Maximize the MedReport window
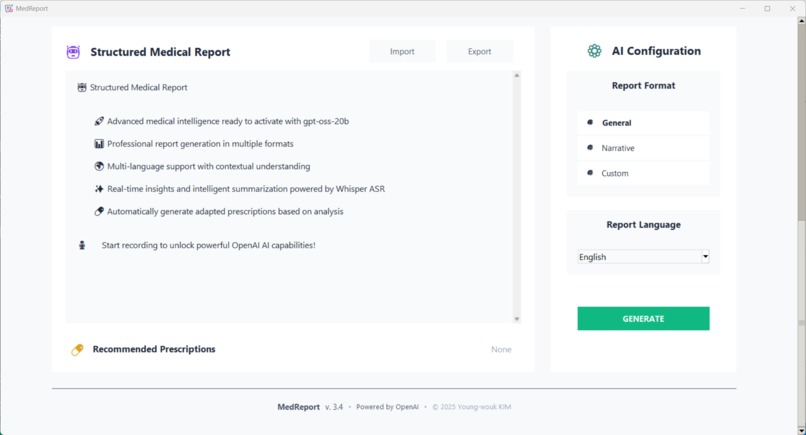Screen dimensions: 806x435 [767, 8]
